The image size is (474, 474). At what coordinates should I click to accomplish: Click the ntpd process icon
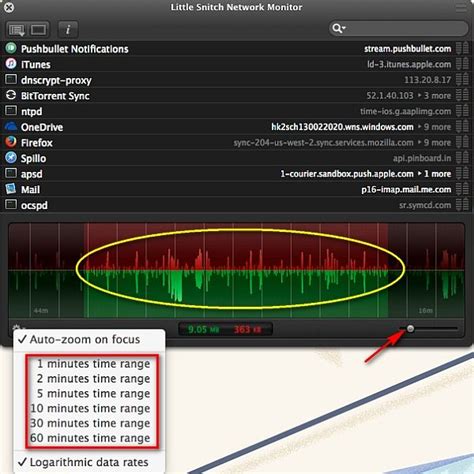(11, 110)
